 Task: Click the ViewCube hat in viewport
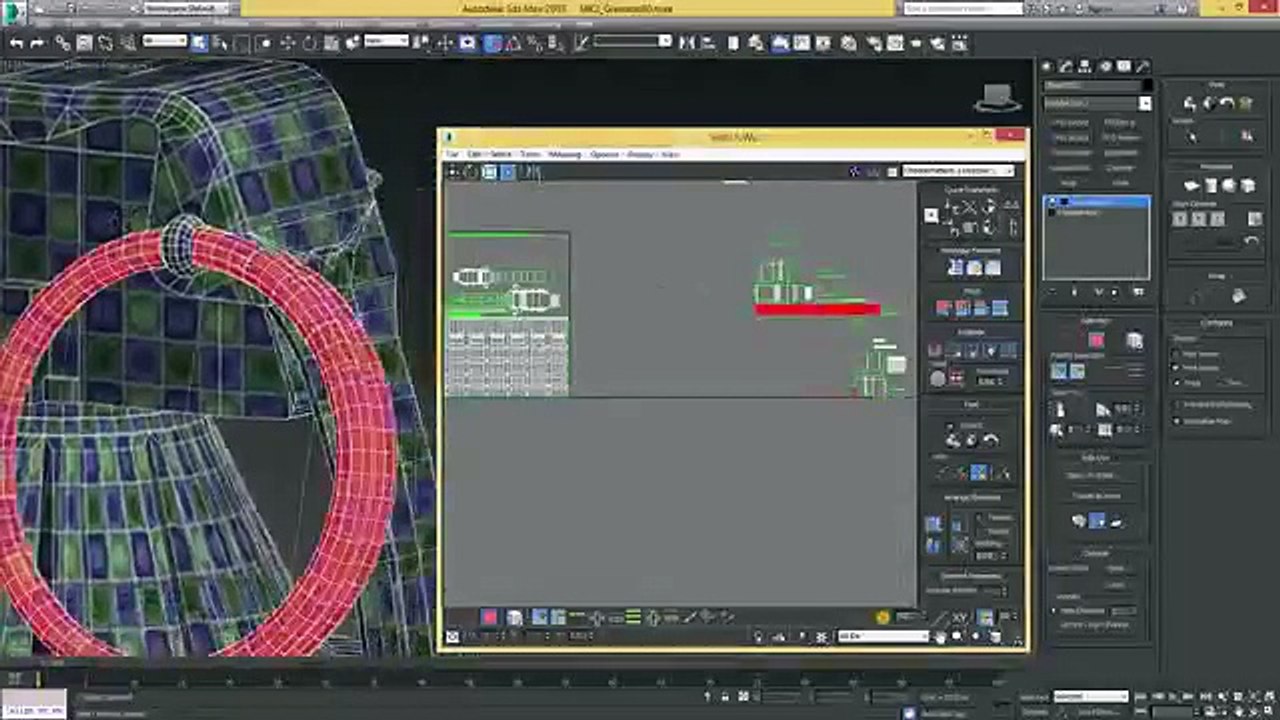click(x=997, y=98)
